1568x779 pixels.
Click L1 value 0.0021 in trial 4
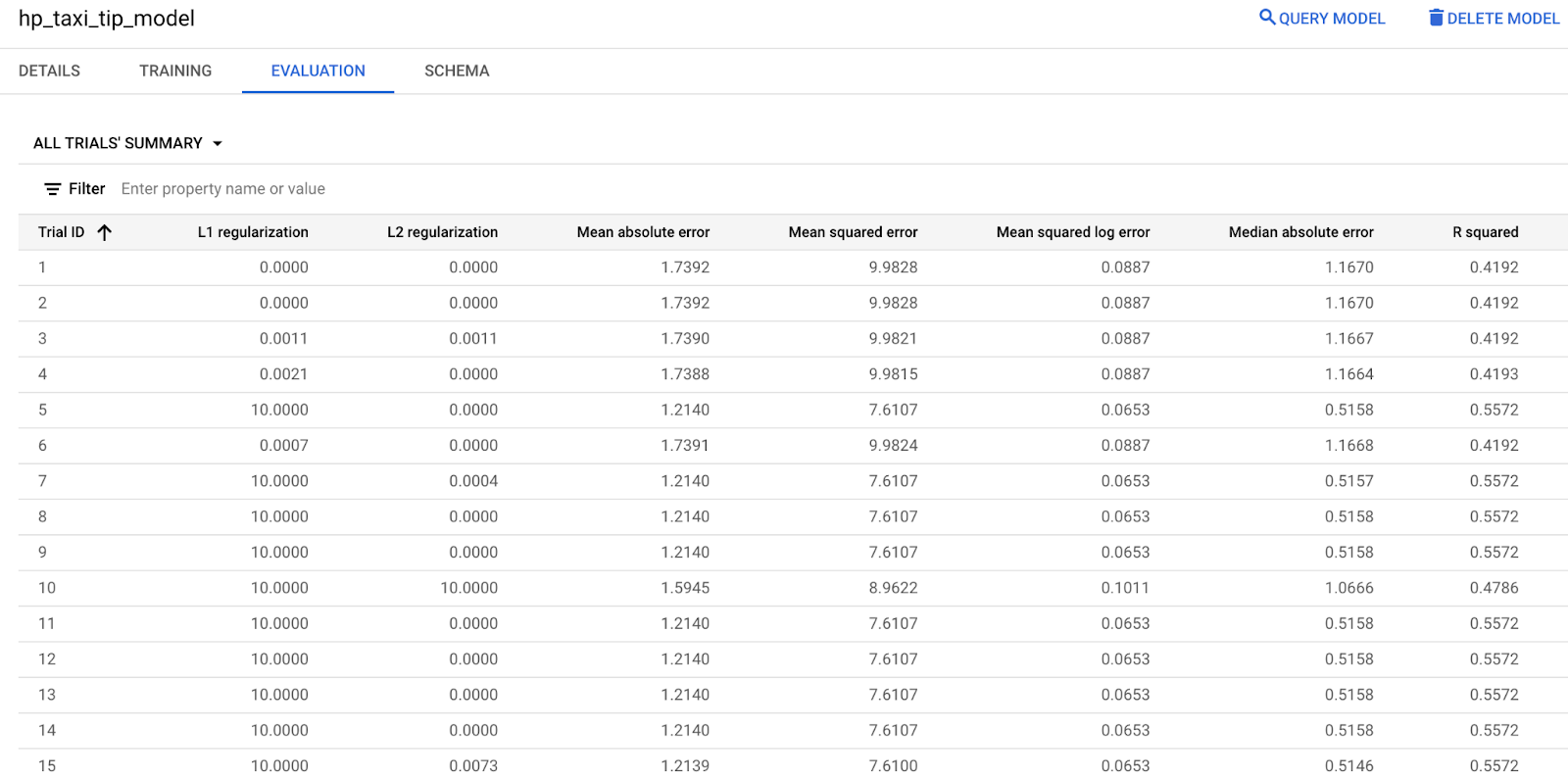(283, 374)
